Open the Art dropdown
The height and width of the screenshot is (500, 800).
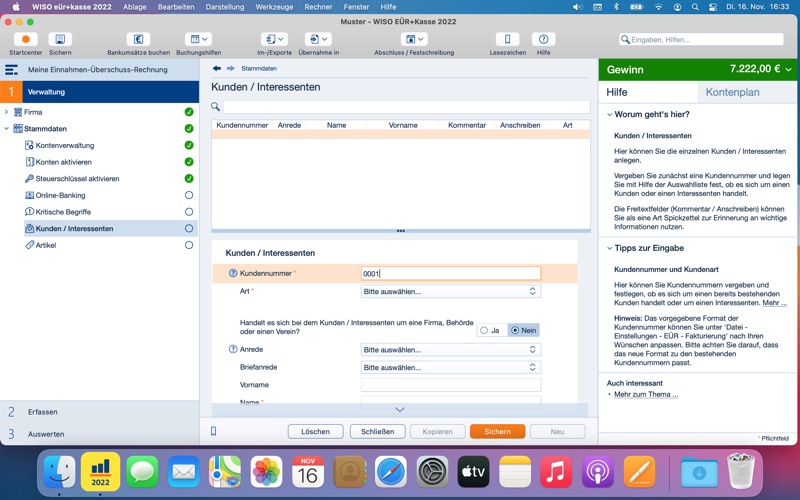point(451,291)
